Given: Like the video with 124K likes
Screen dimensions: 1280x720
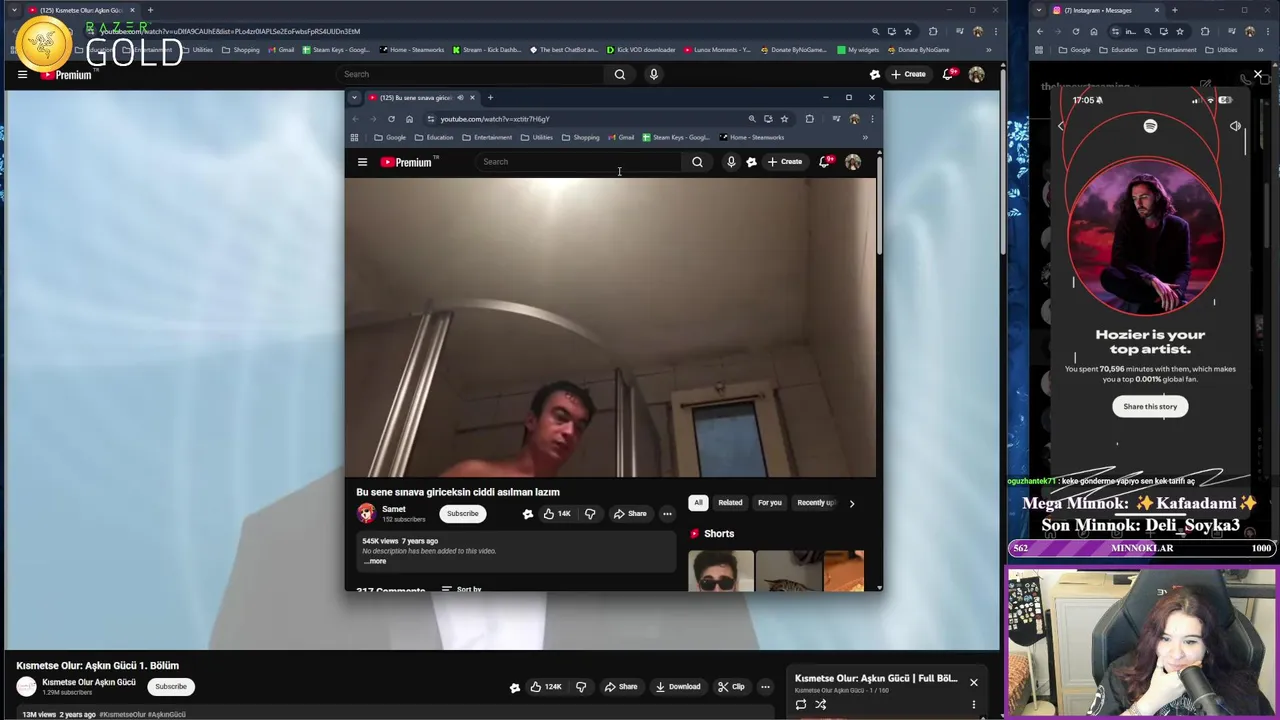Looking at the screenshot, I should (x=546, y=686).
